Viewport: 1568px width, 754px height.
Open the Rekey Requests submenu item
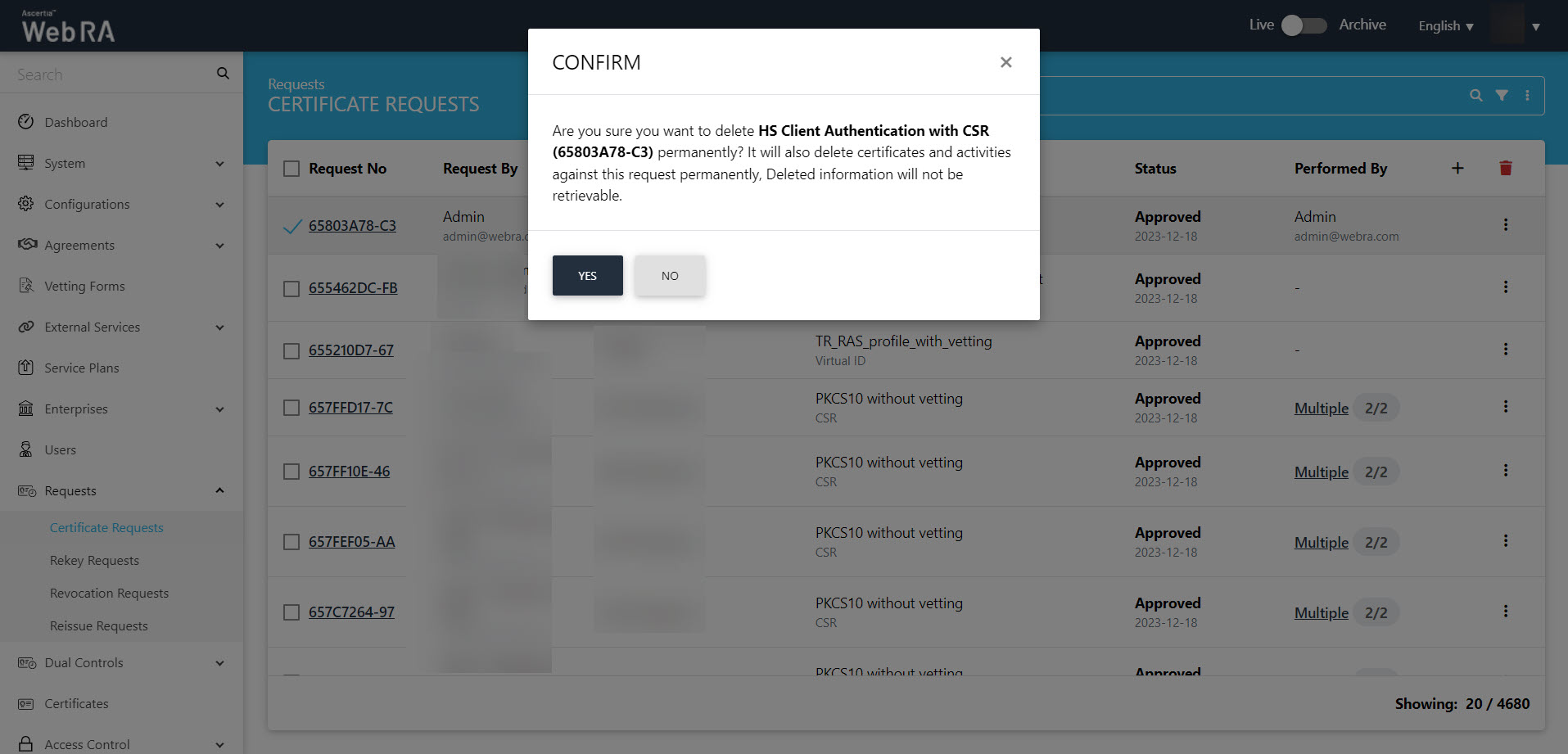tap(94, 561)
